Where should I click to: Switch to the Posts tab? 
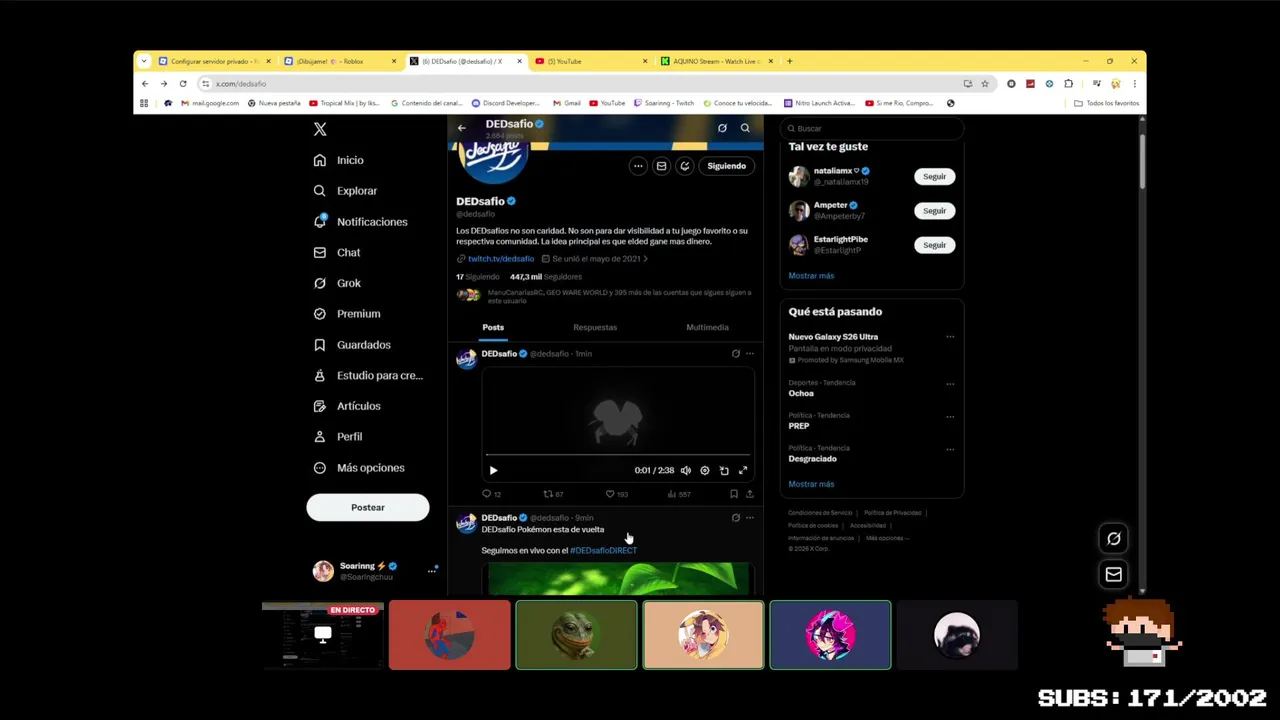coord(493,327)
